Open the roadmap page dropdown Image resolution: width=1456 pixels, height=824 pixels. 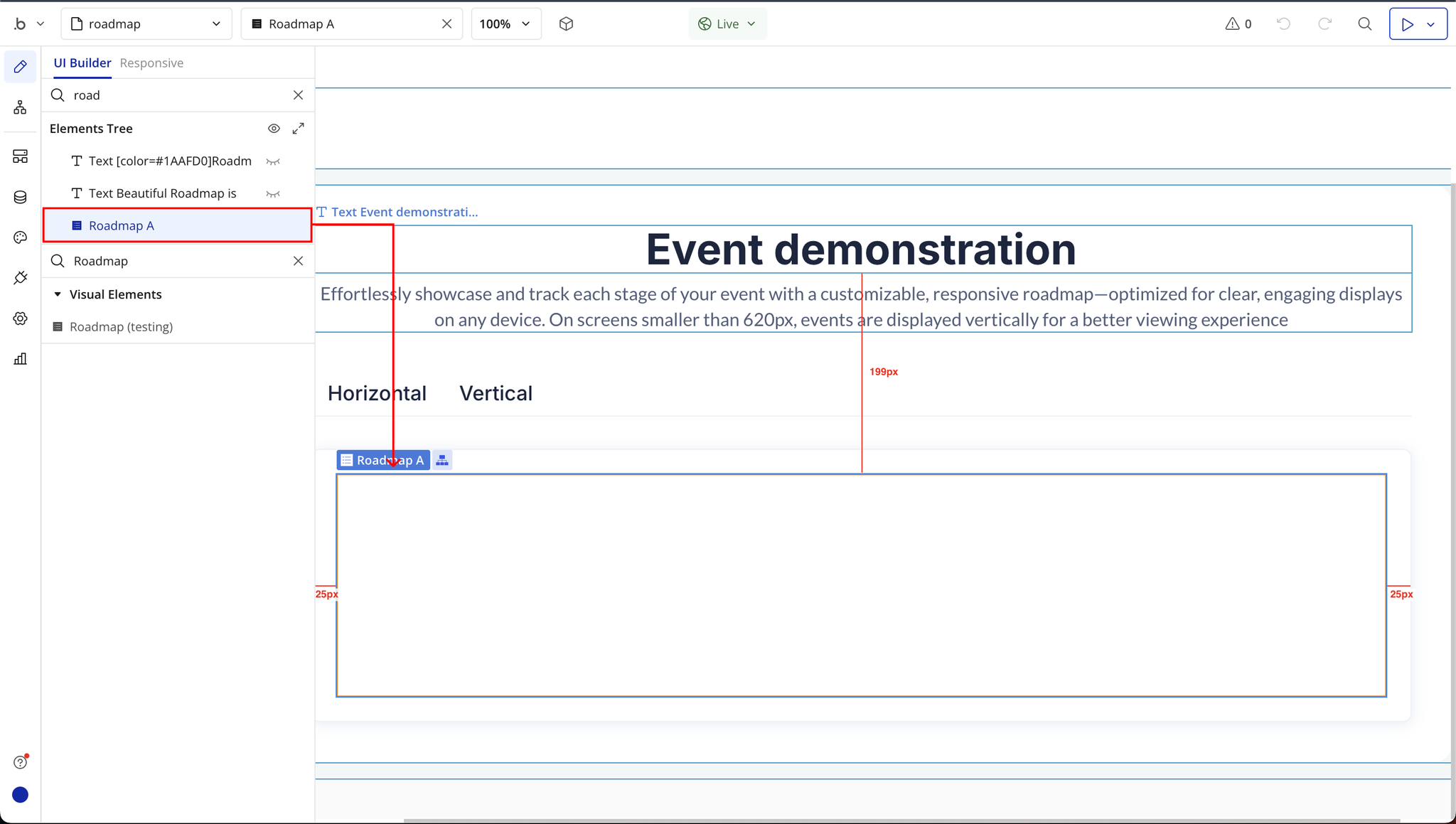[x=146, y=24]
